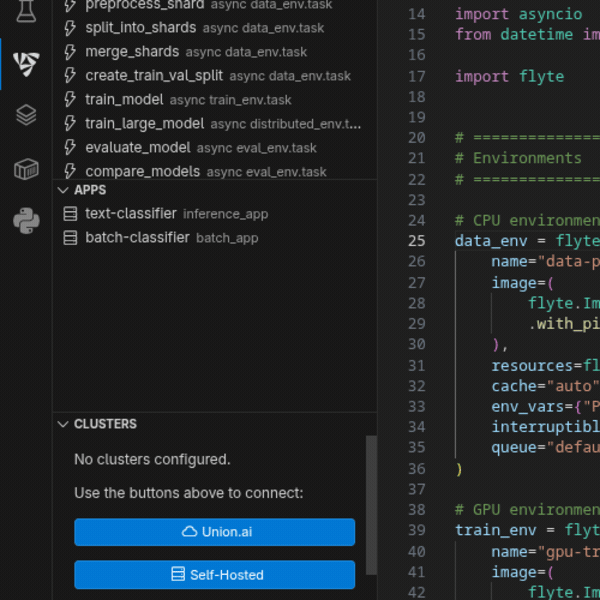The width and height of the screenshot is (600, 600).
Task: Click 'cache="auto"' on line 32
Action: click(545, 386)
